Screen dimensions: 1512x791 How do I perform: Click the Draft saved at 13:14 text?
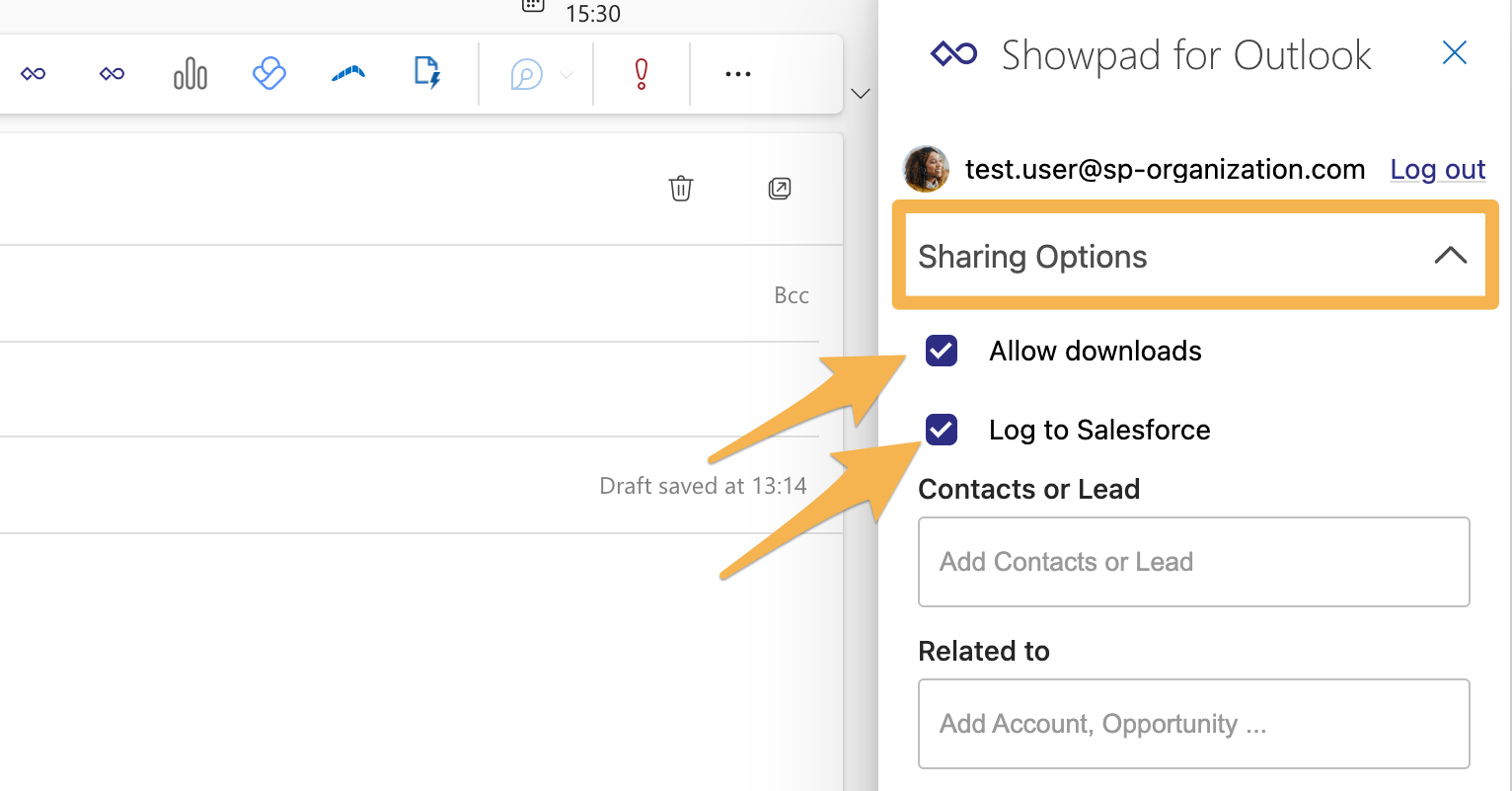(x=704, y=486)
